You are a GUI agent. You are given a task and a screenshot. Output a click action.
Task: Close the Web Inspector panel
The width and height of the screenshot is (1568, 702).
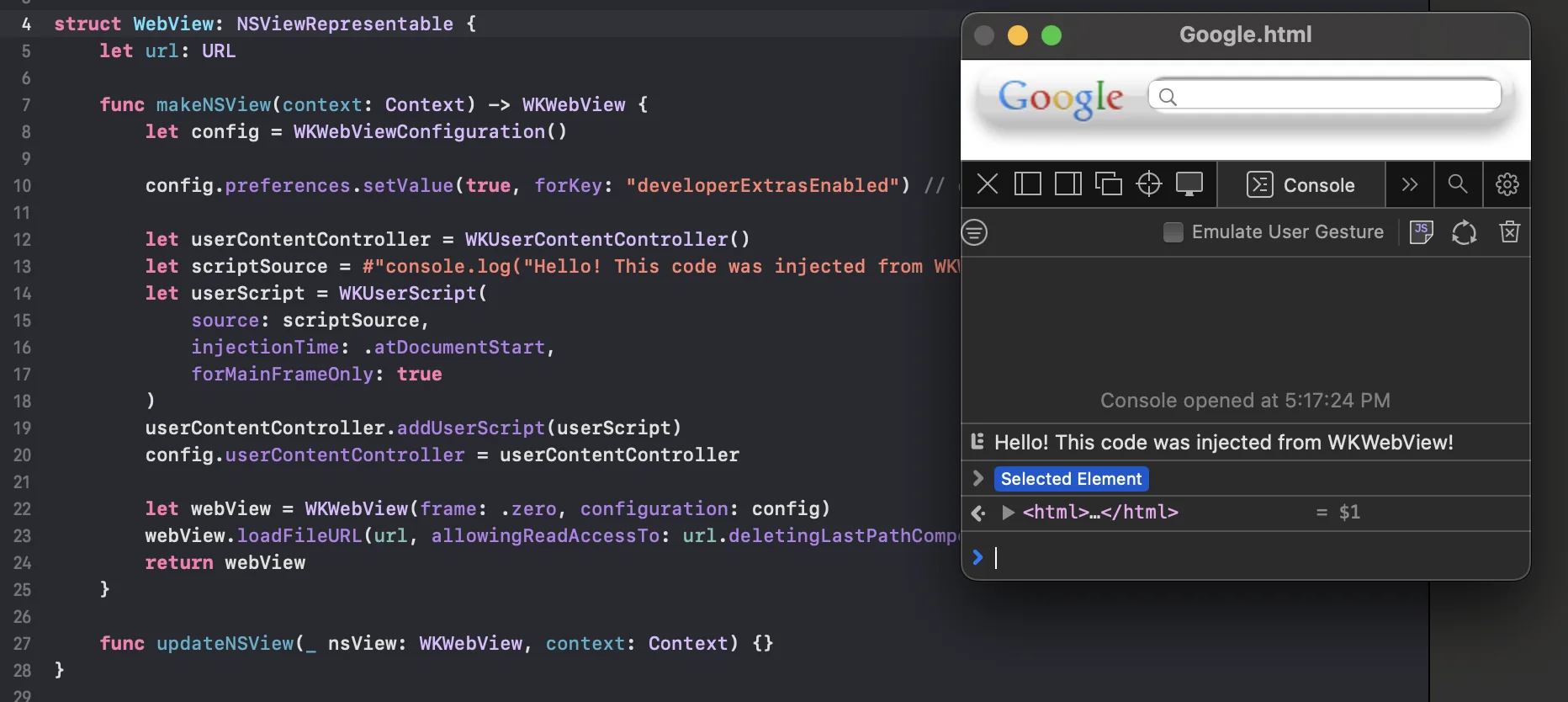click(x=988, y=184)
